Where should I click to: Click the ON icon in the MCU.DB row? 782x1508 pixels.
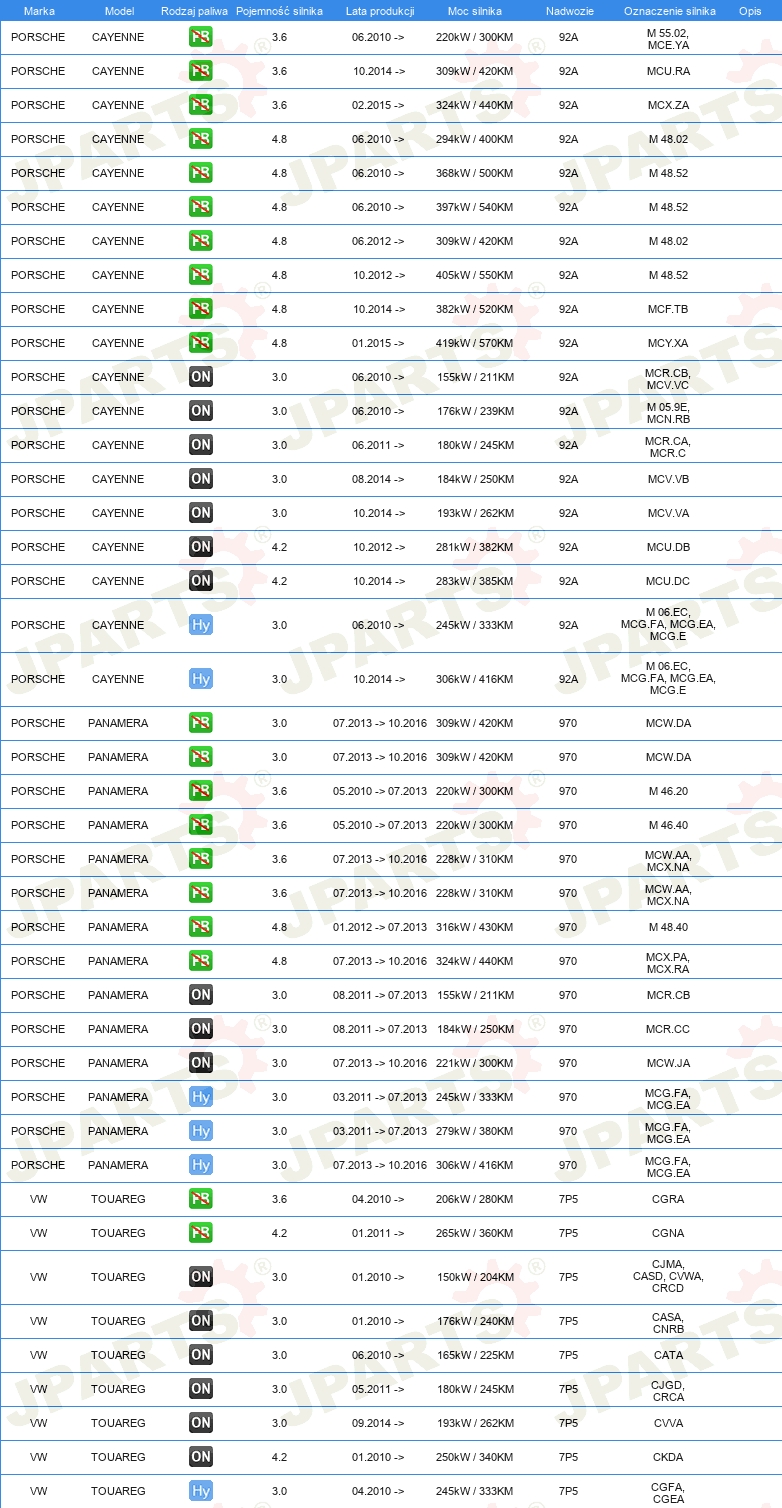point(201,547)
